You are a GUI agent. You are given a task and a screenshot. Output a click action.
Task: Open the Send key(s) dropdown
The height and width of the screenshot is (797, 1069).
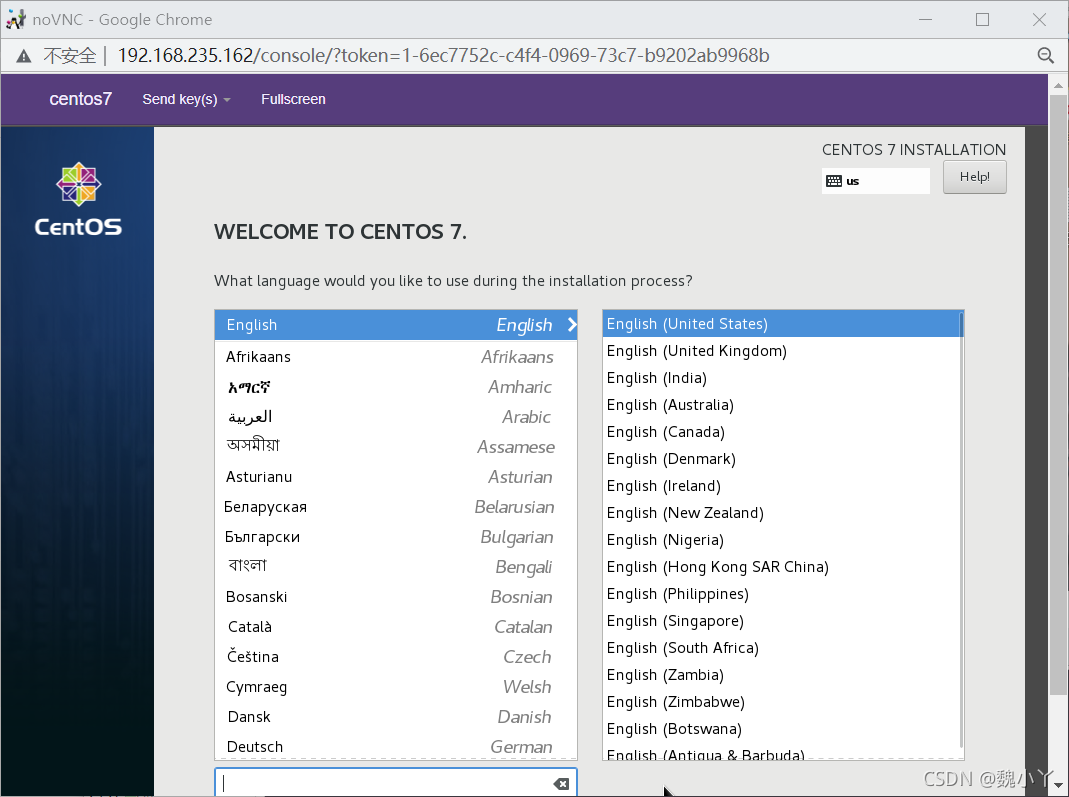click(186, 100)
